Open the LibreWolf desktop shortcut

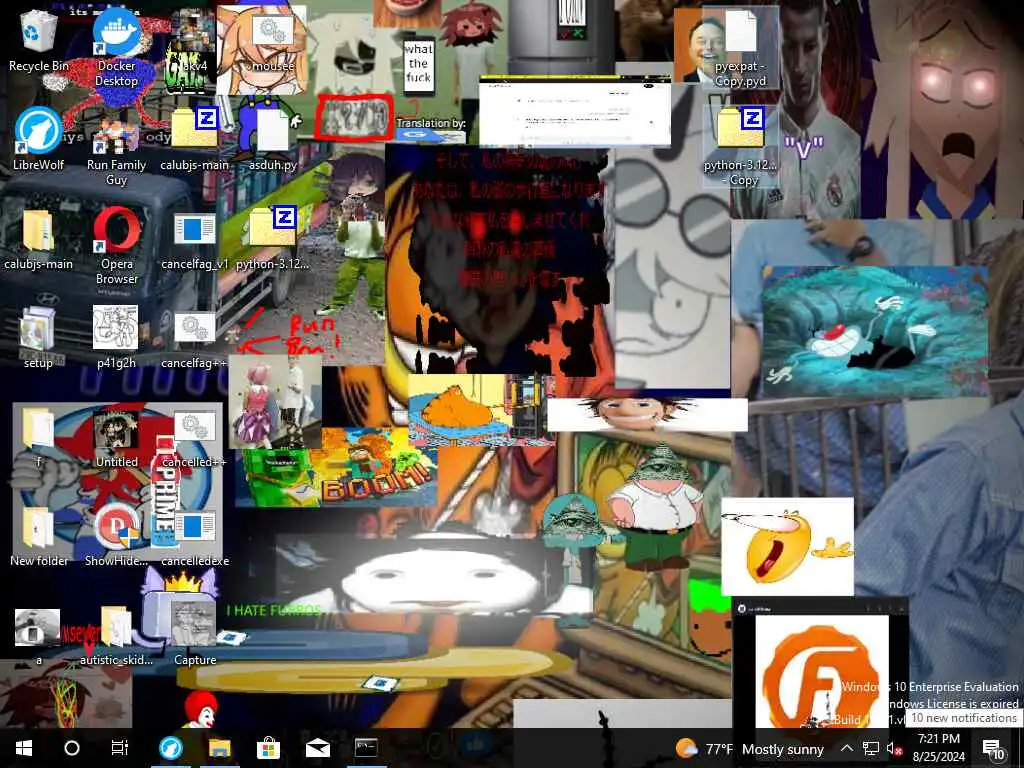point(39,140)
